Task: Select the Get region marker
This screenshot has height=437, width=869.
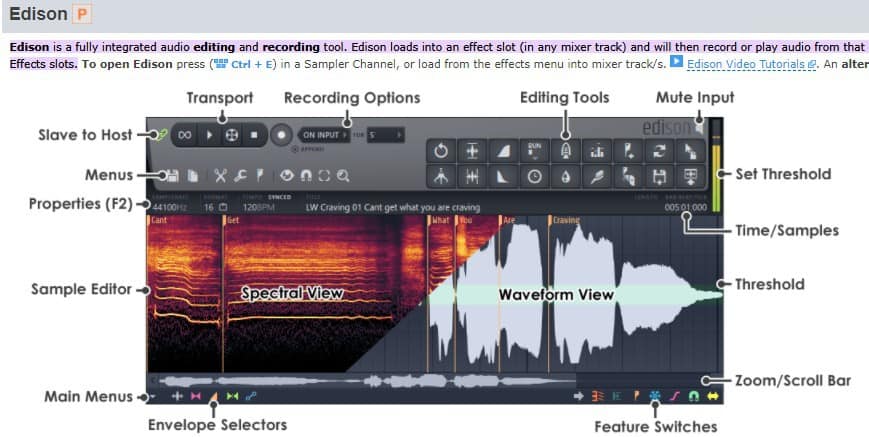Action: coord(233,220)
